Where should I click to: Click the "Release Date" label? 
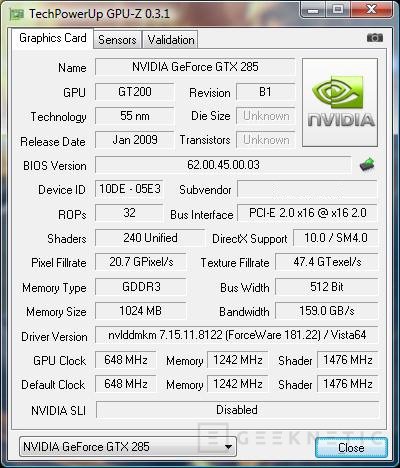coord(53,142)
